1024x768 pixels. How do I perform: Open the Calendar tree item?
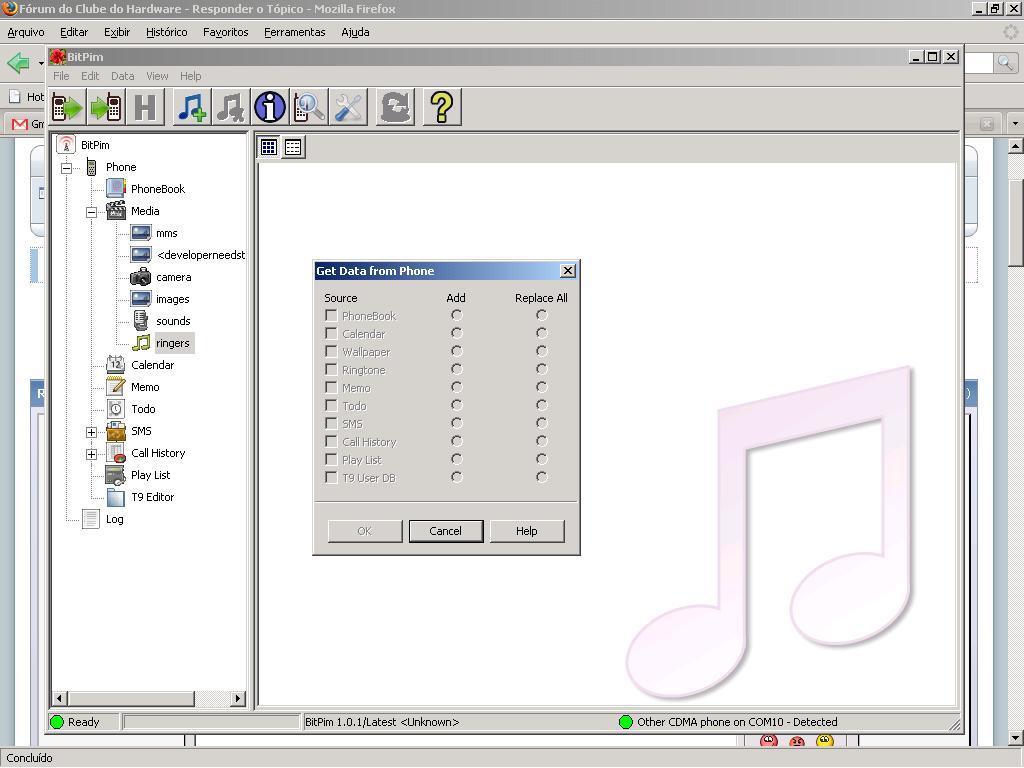pos(153,365)
